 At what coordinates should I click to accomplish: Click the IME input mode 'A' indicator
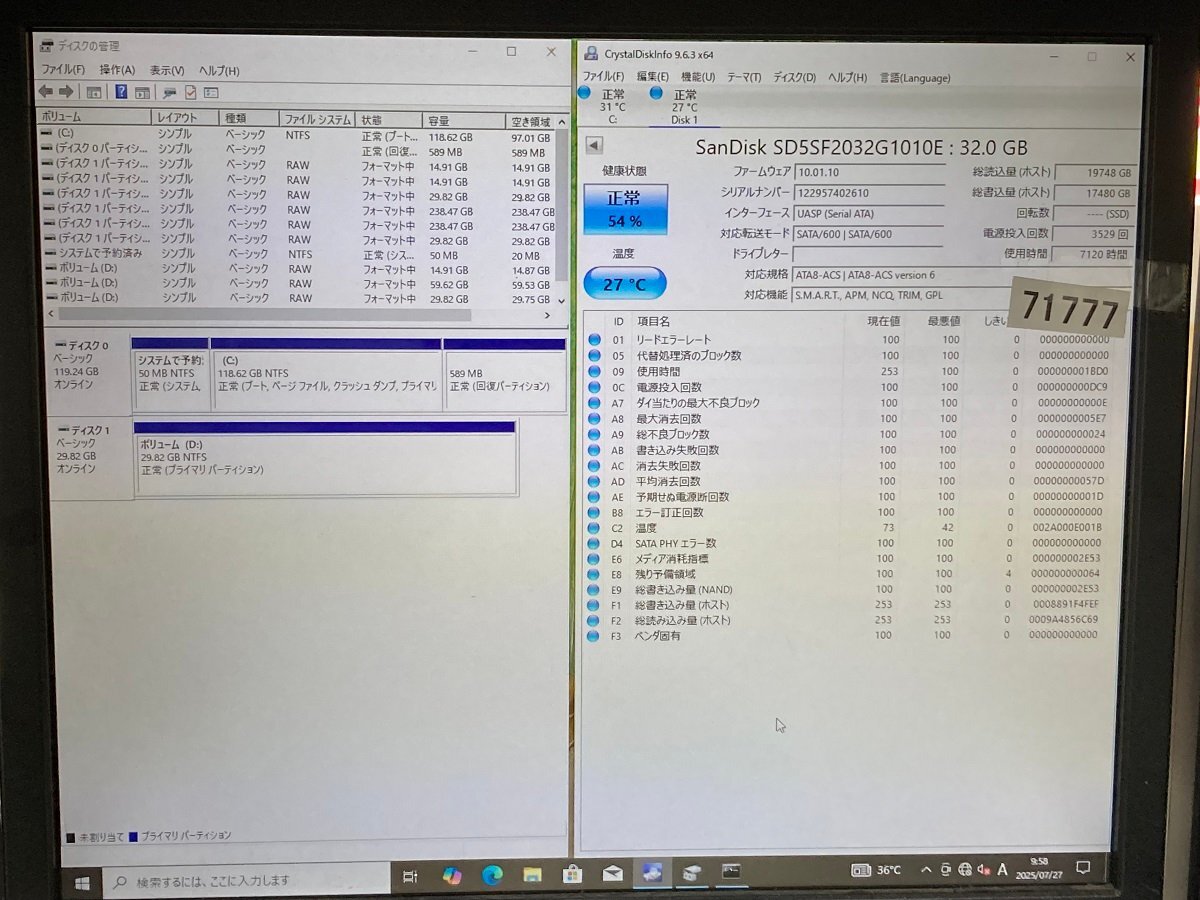click(x=1003, y=870)
